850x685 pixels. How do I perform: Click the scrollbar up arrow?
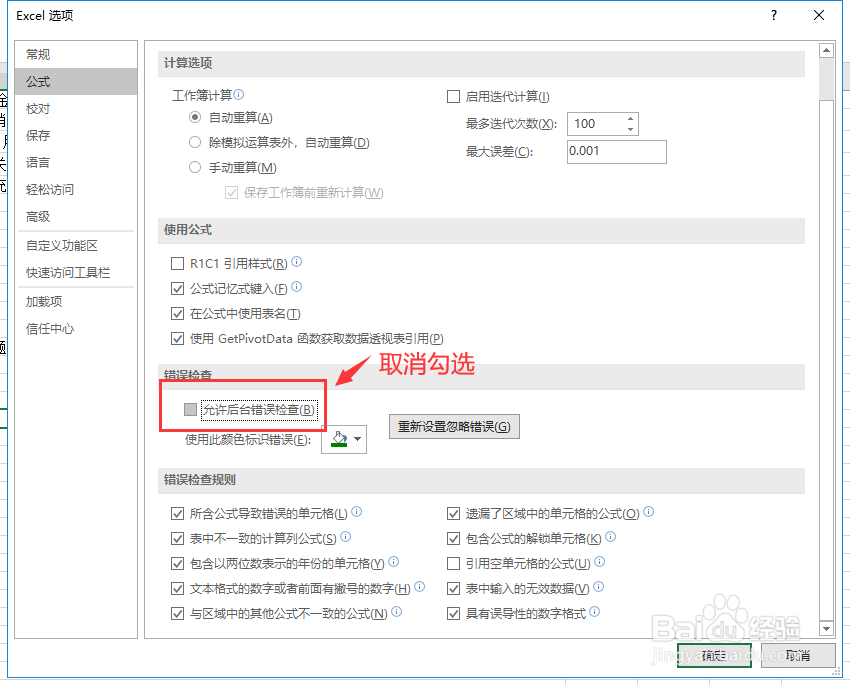click(826, 50)
